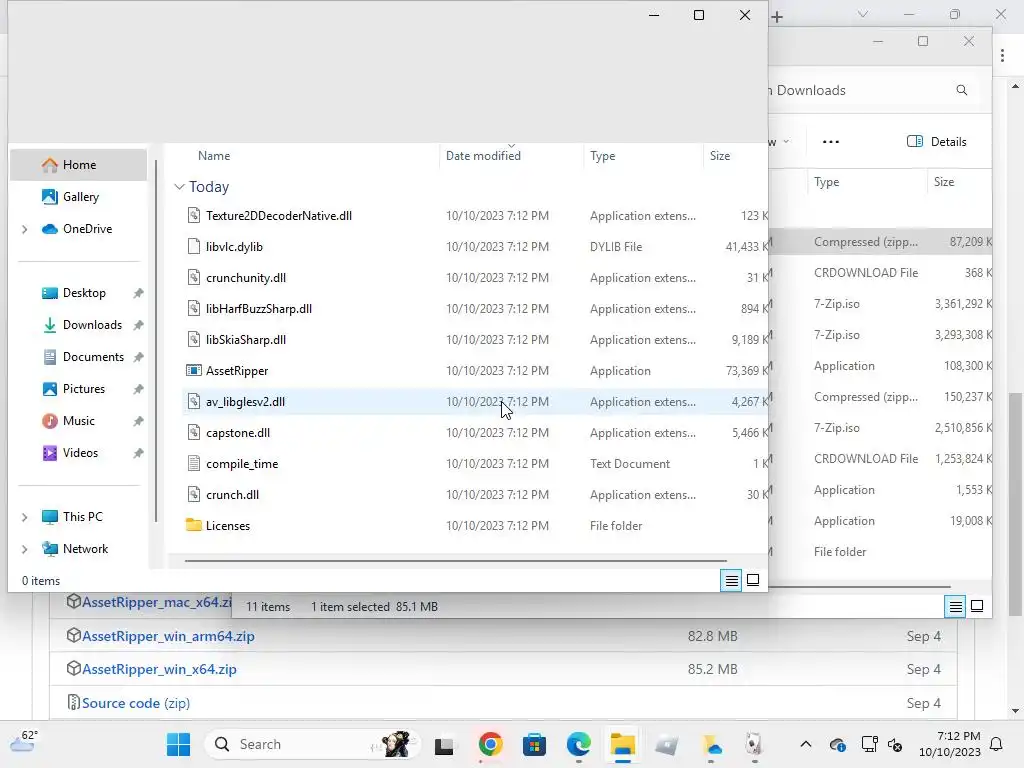Expand the OneDrive tree node
1024x768 pixels.
25,229
